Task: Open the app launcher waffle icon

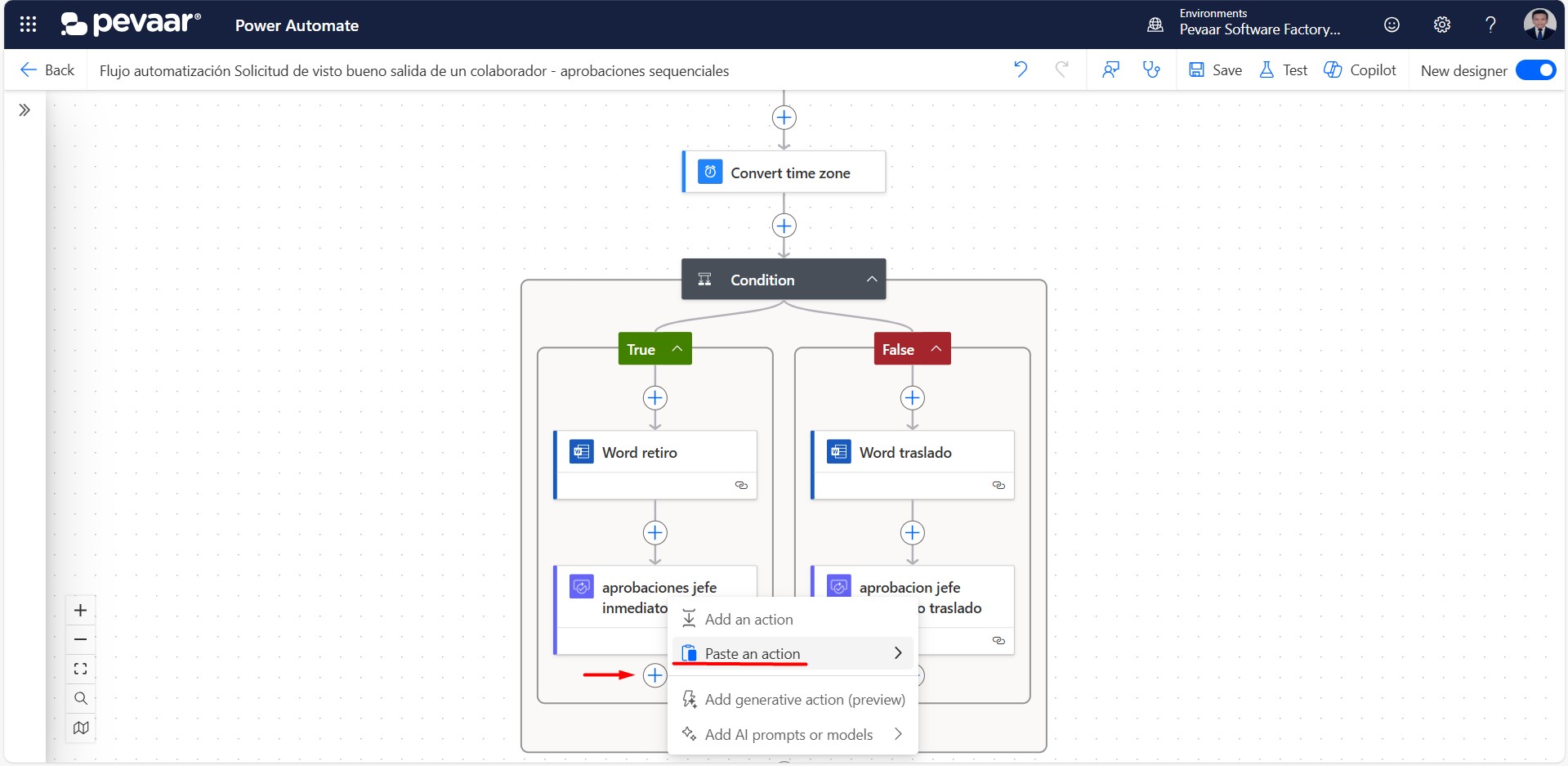Action: click(x=28, y=25)
